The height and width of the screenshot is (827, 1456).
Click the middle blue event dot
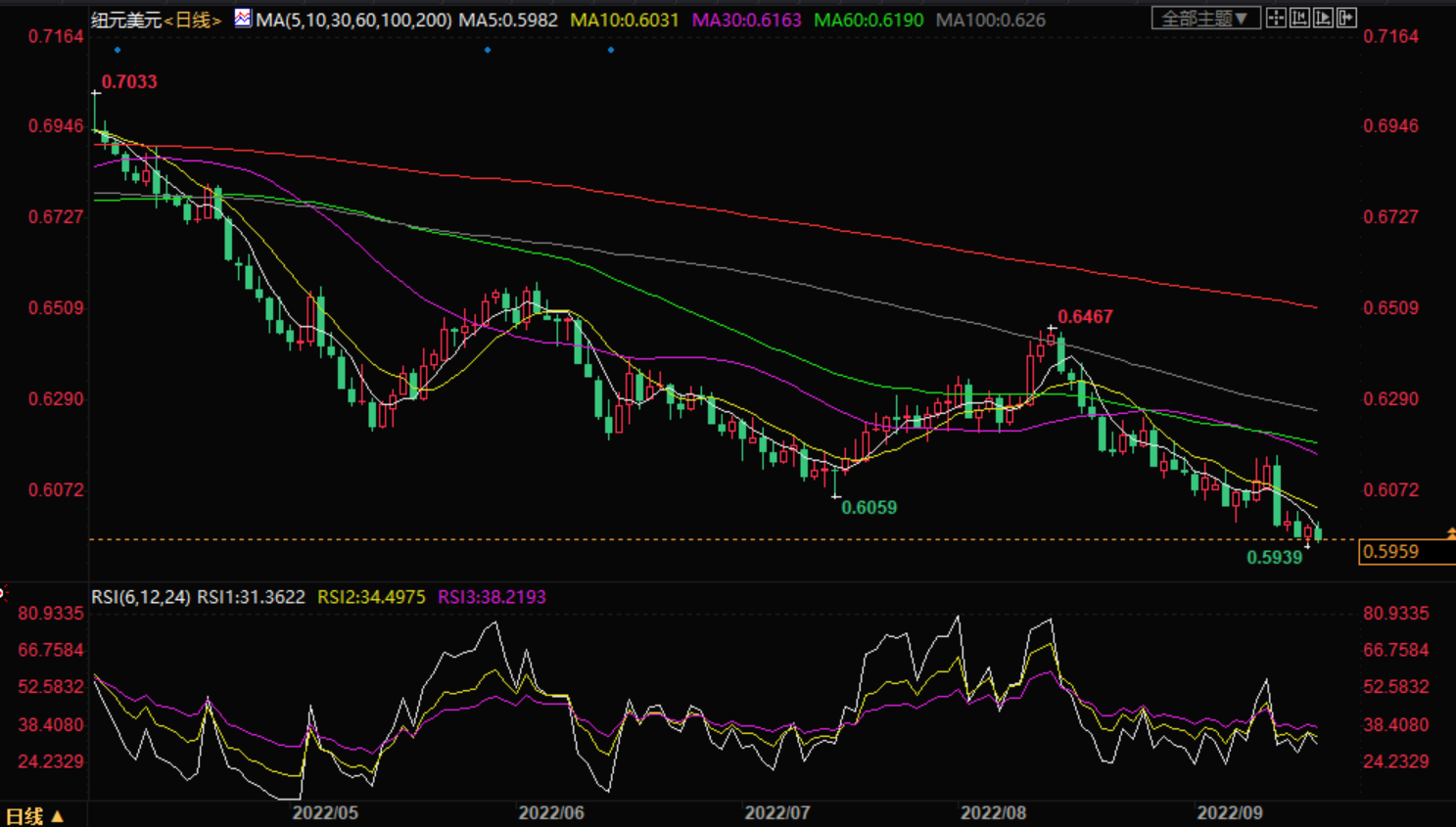[x=488, y=50]
